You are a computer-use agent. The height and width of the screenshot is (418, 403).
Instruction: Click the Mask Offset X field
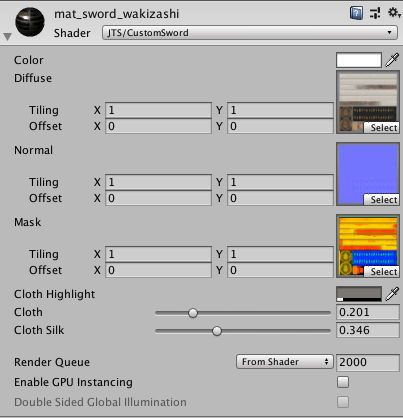(158, 270)
